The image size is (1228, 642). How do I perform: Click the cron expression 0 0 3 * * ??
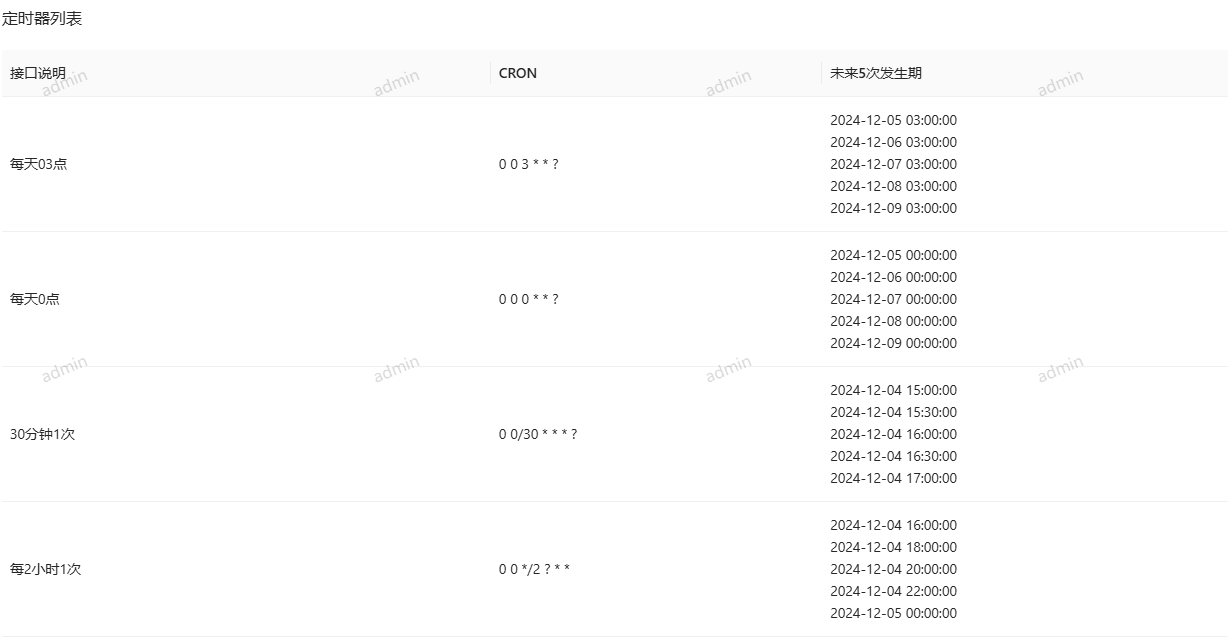click(528, 164)
